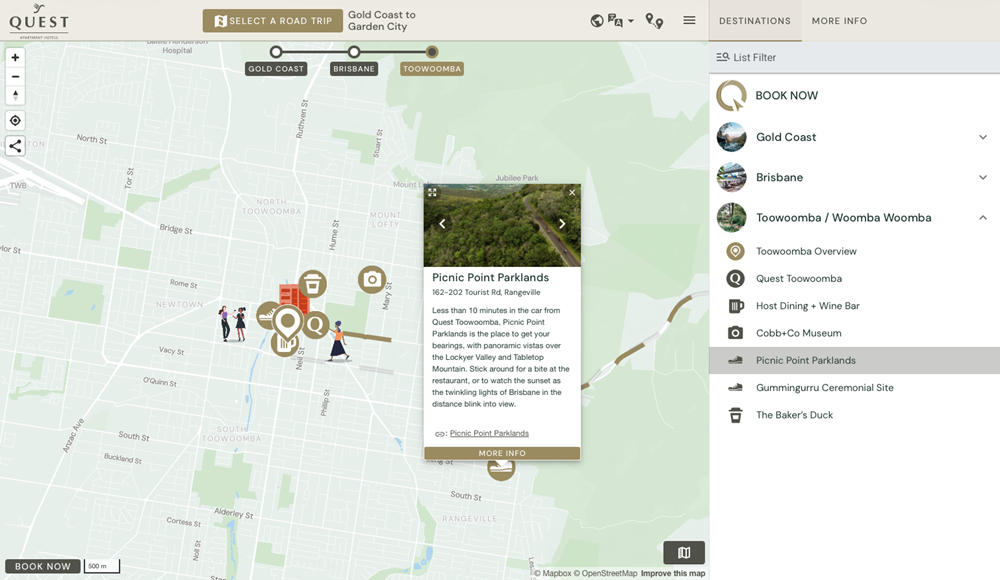This screenshot has height=580, width=1000.
Task: Select Toowoomba route stop
Action: [432, 52]
